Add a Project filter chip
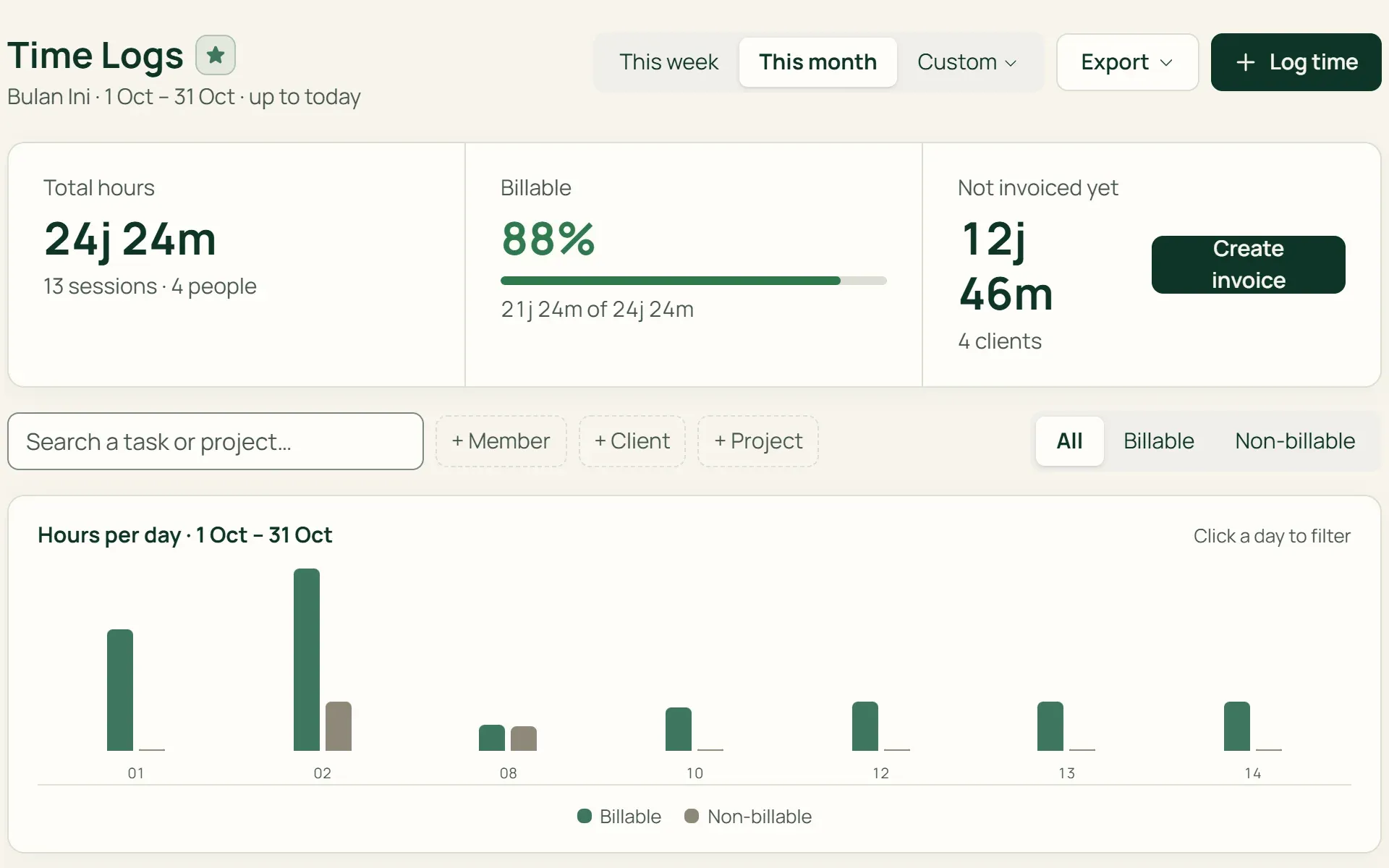The height and width of the screenshot is (868, 1389). pos(758,441)
